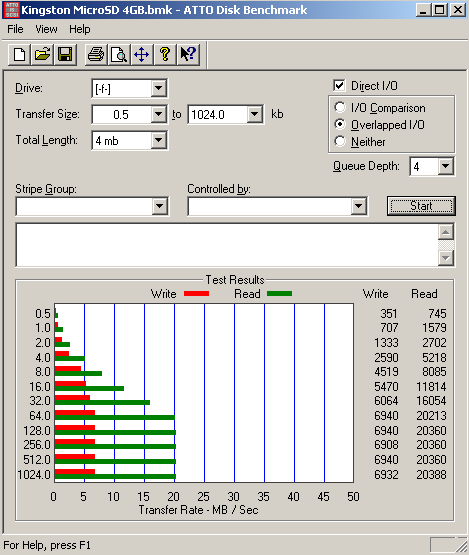Click write value 6932
Screen dimensions: 469x555
386,474
